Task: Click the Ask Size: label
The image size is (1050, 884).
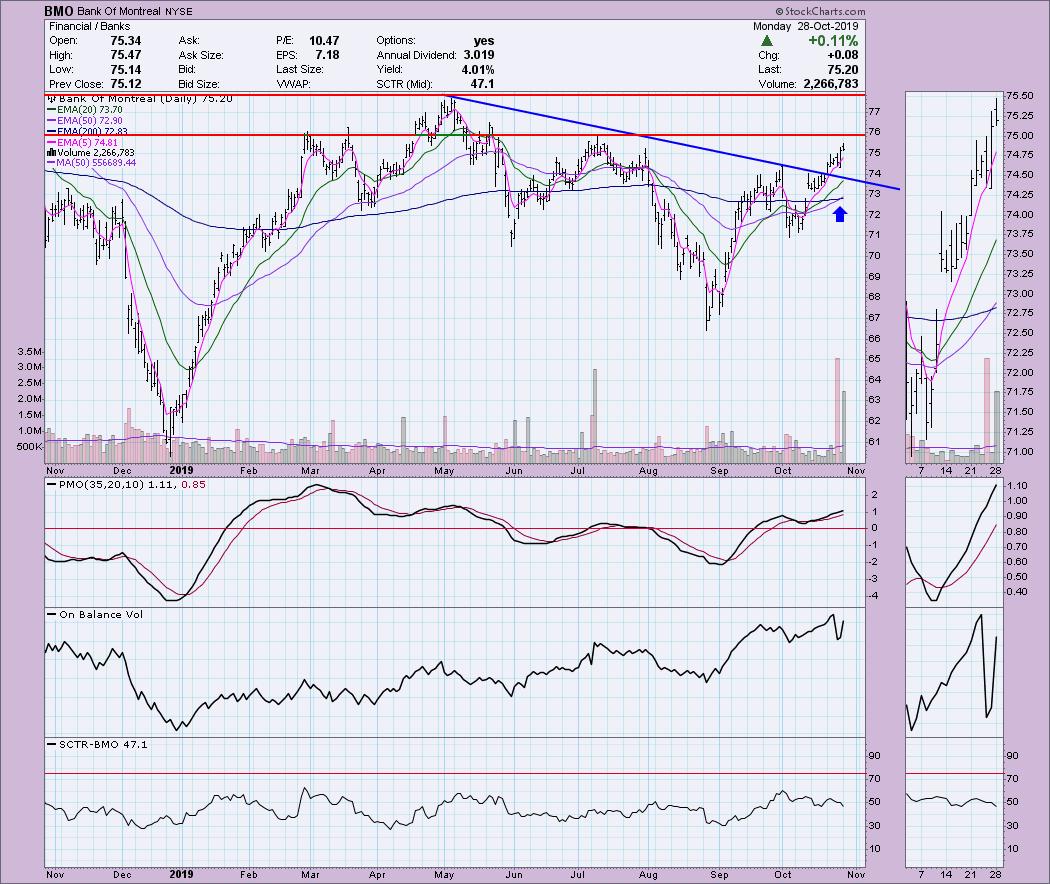Action: click(x=201, y=55)
